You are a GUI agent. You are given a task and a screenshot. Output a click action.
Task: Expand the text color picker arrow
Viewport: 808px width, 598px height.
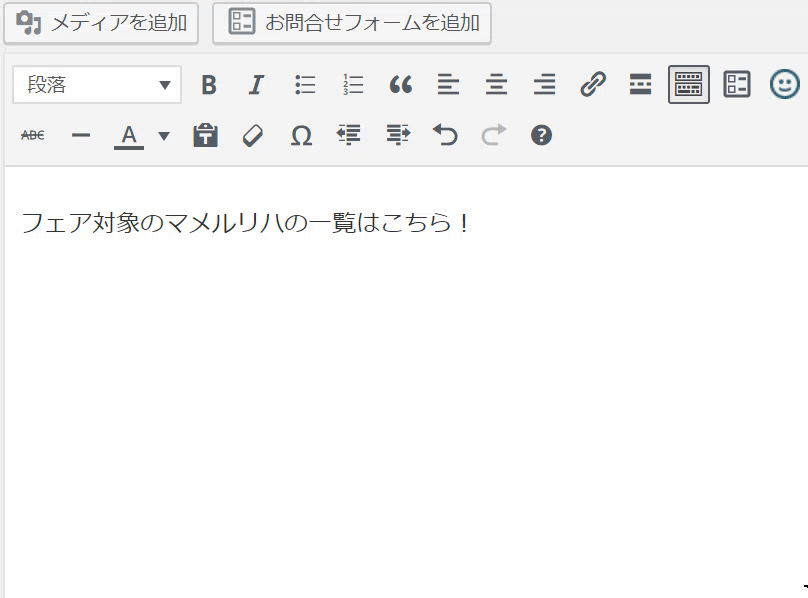click(x=164, y=135)
